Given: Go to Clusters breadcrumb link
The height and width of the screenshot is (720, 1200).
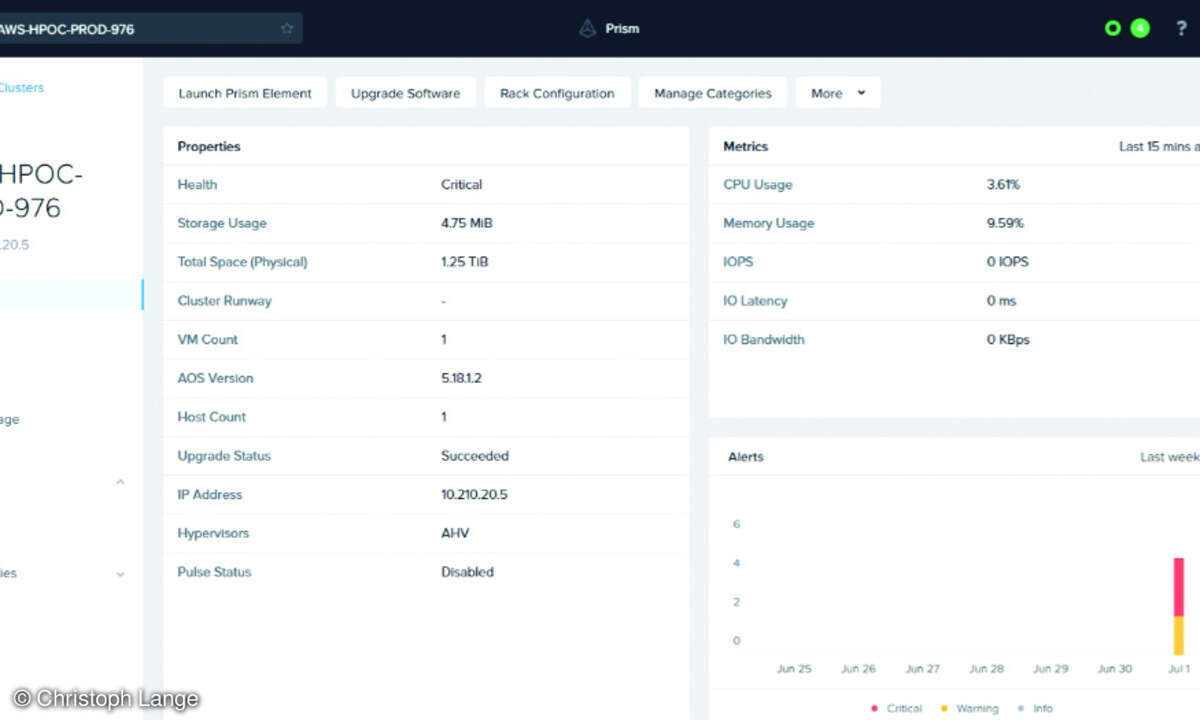Looking at the screenshot, I should [21, 88].
